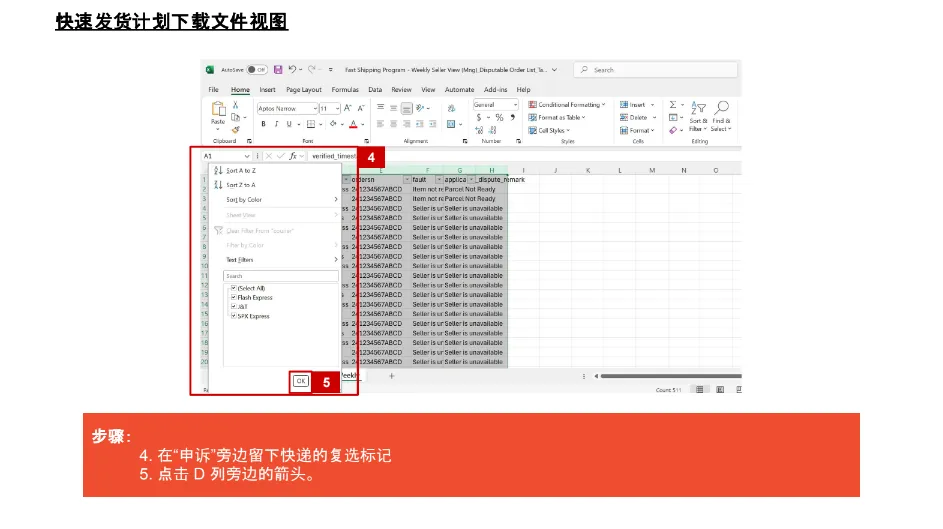Click the filter menu Search field
The width and height of the screenshot is (943, 529).
[x=281, y=276]
